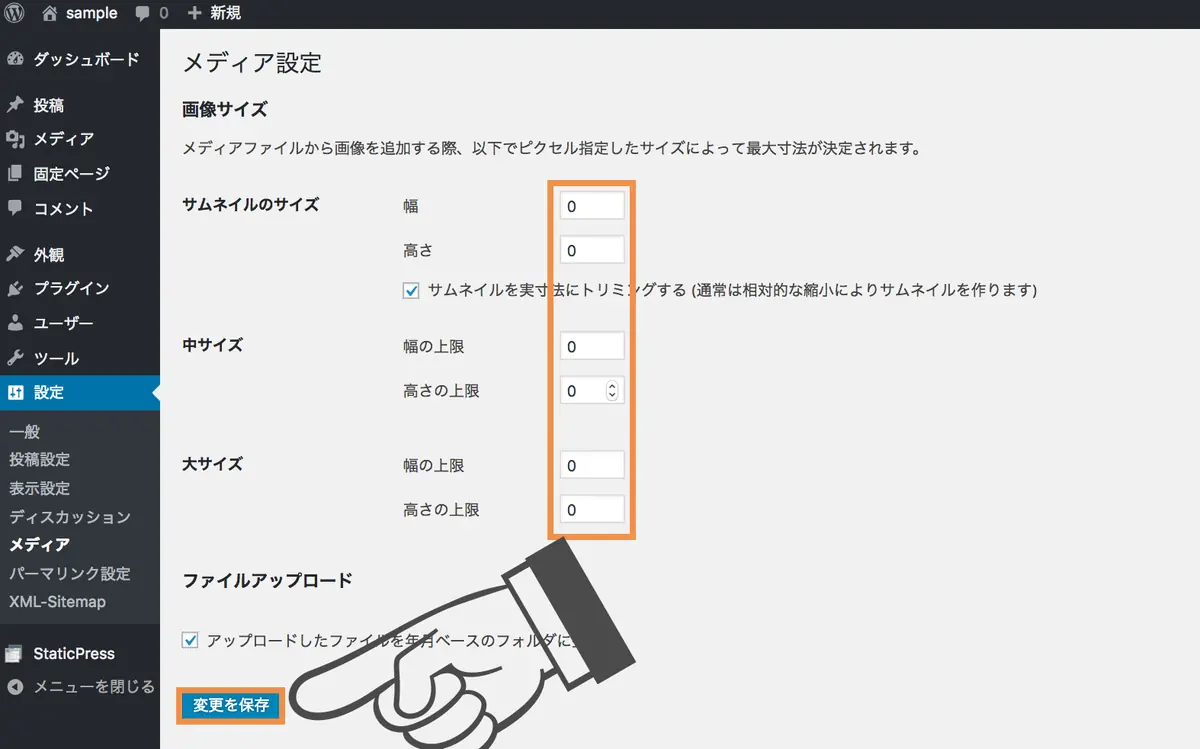
Task: Open the ダッシュボード dashboard icon
Action: pos(14,59)
